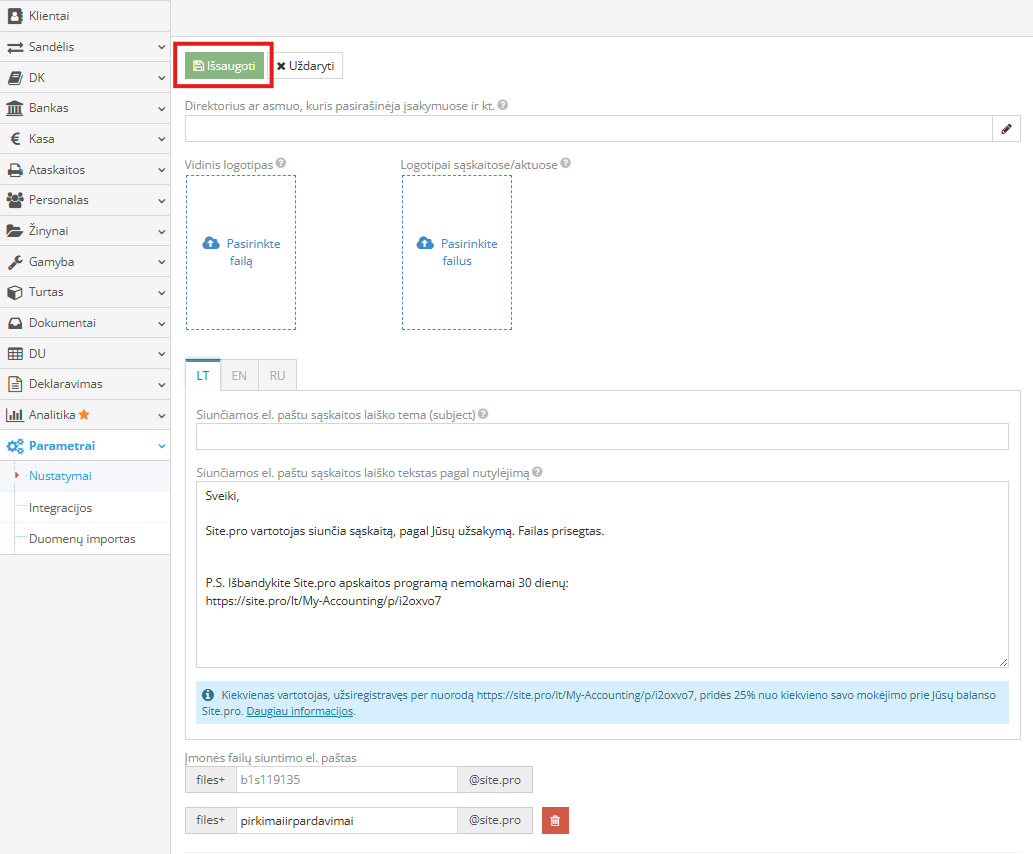The height and width of the screenshot is (854, 1033).
Task: Click the pencil edit icon beside director field
Action: [1006, 129]
